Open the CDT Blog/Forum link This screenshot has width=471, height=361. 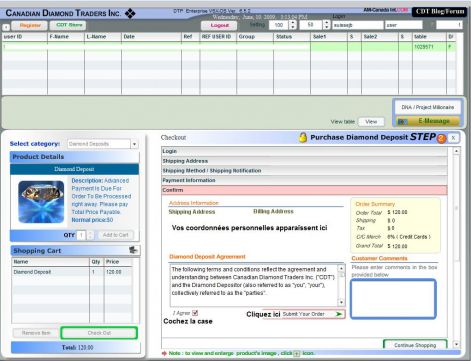click(x=439, y=12)
